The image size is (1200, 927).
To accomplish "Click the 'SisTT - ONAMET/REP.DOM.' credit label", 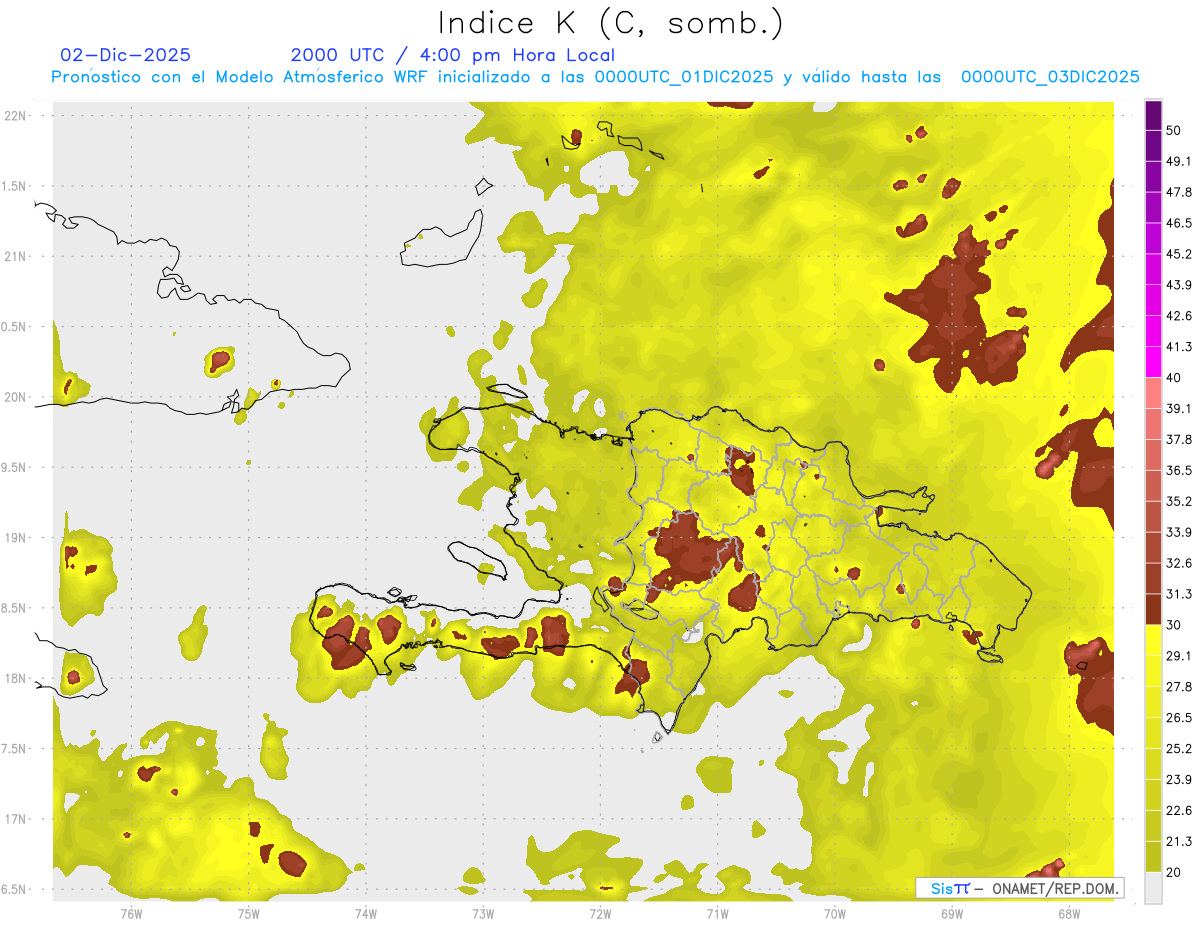I will tap(1020, 888).
